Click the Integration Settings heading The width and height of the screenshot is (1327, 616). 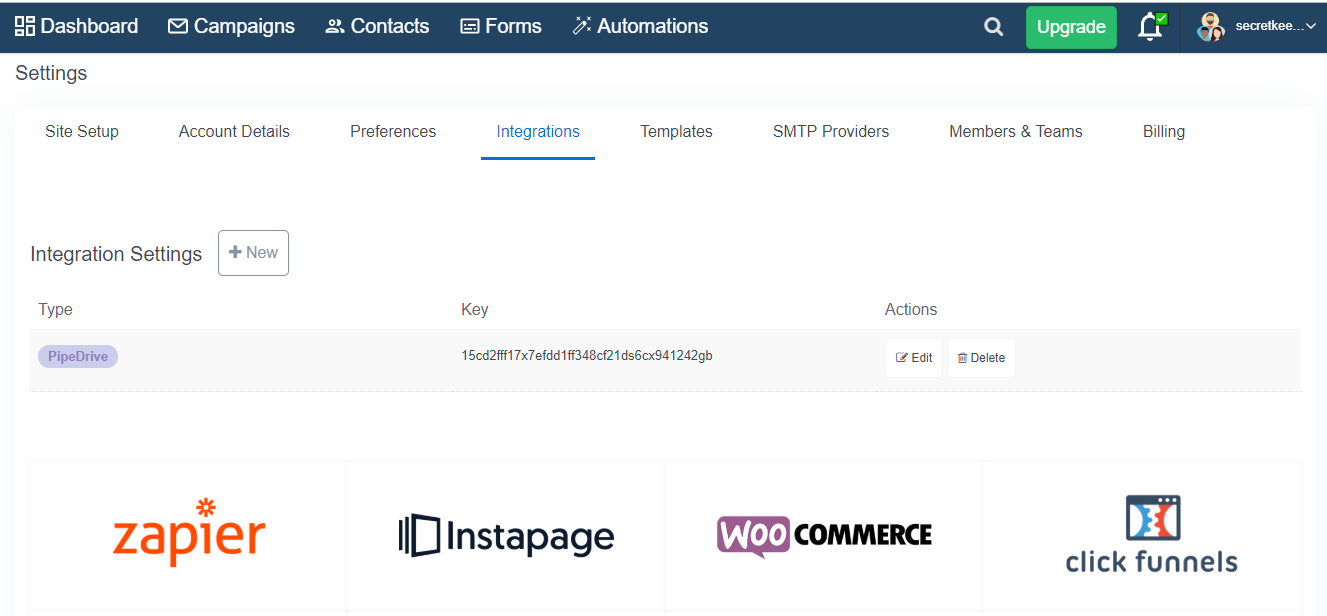pyautogui.click(x=117, y=254)
